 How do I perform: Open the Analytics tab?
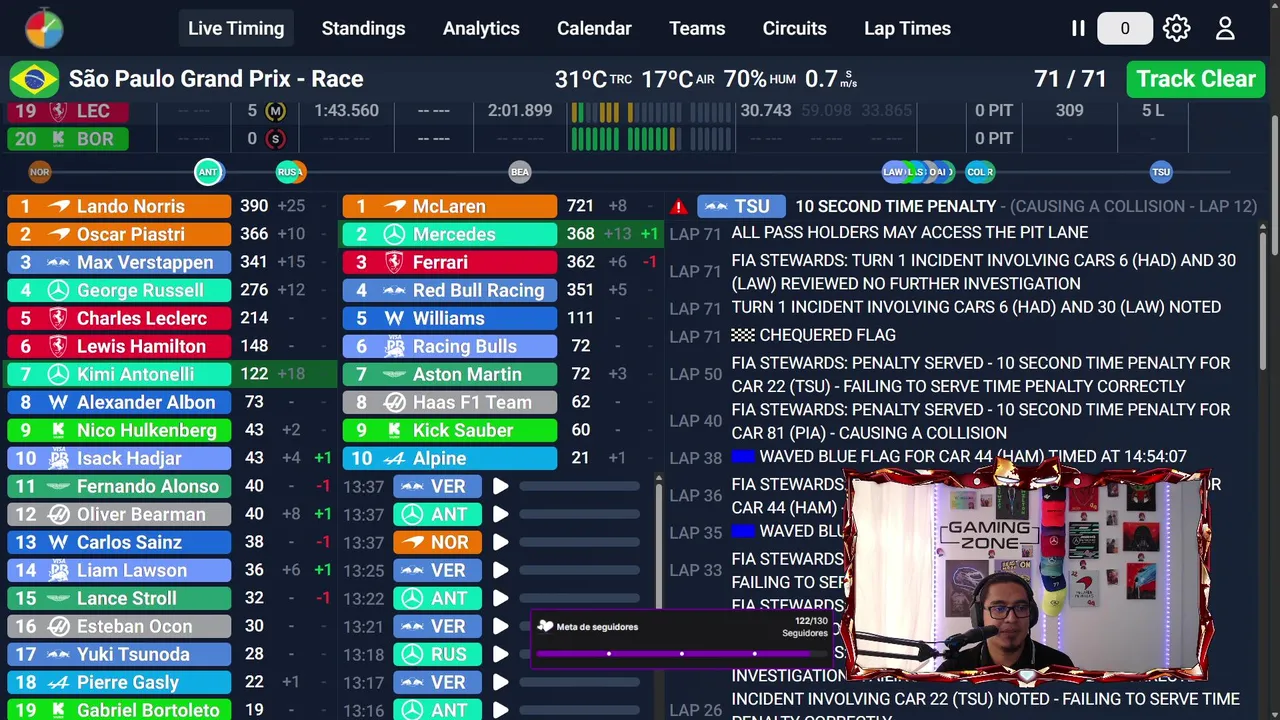[481, 29]
